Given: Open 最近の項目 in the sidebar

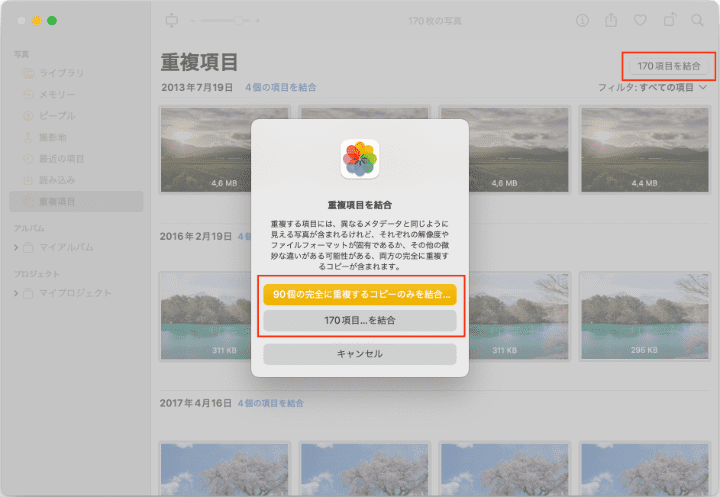Looking at the screenshot, I should tap(76, 158).
